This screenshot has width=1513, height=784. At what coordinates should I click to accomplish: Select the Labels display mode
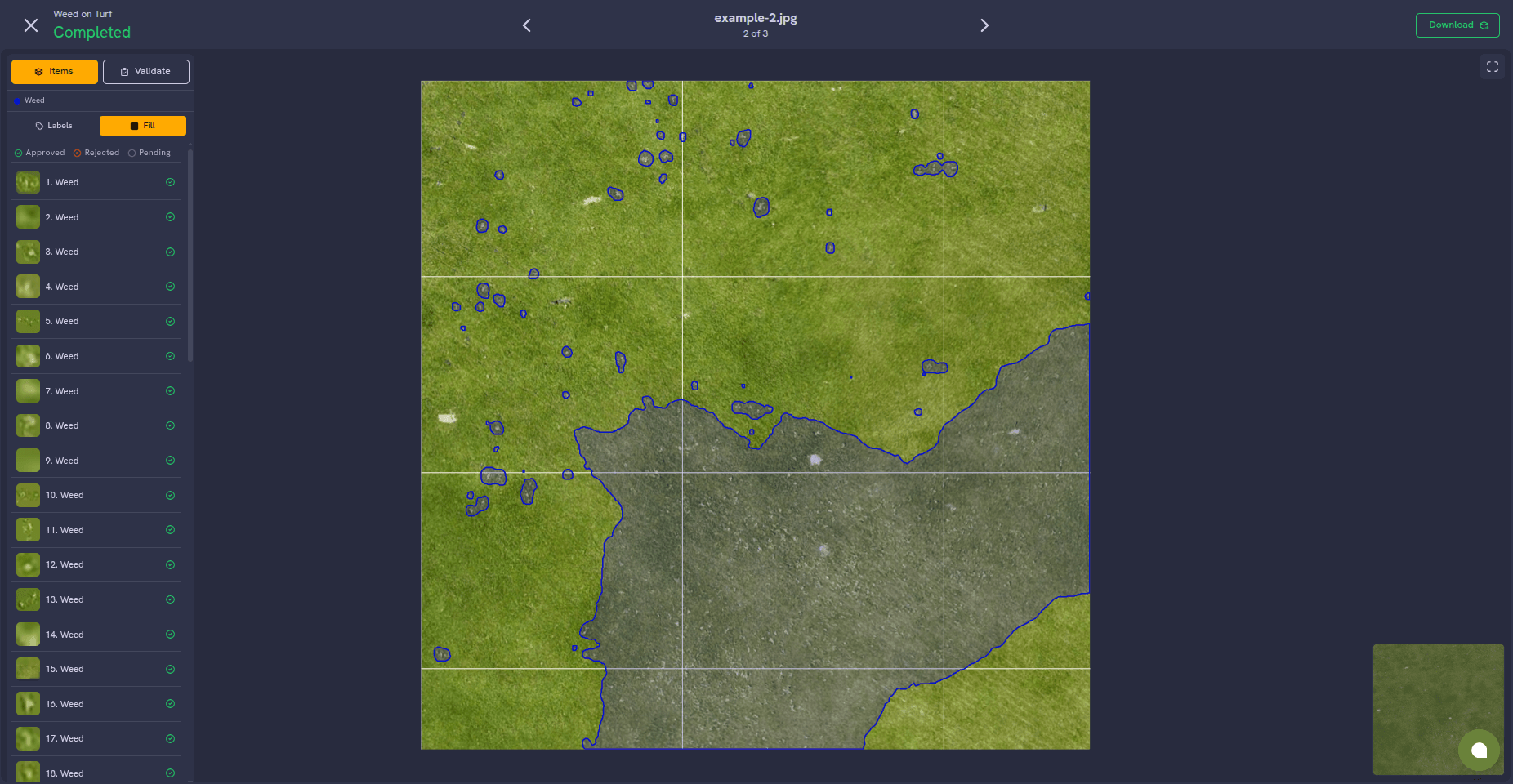pyautogui.click(x=54, y=126)
